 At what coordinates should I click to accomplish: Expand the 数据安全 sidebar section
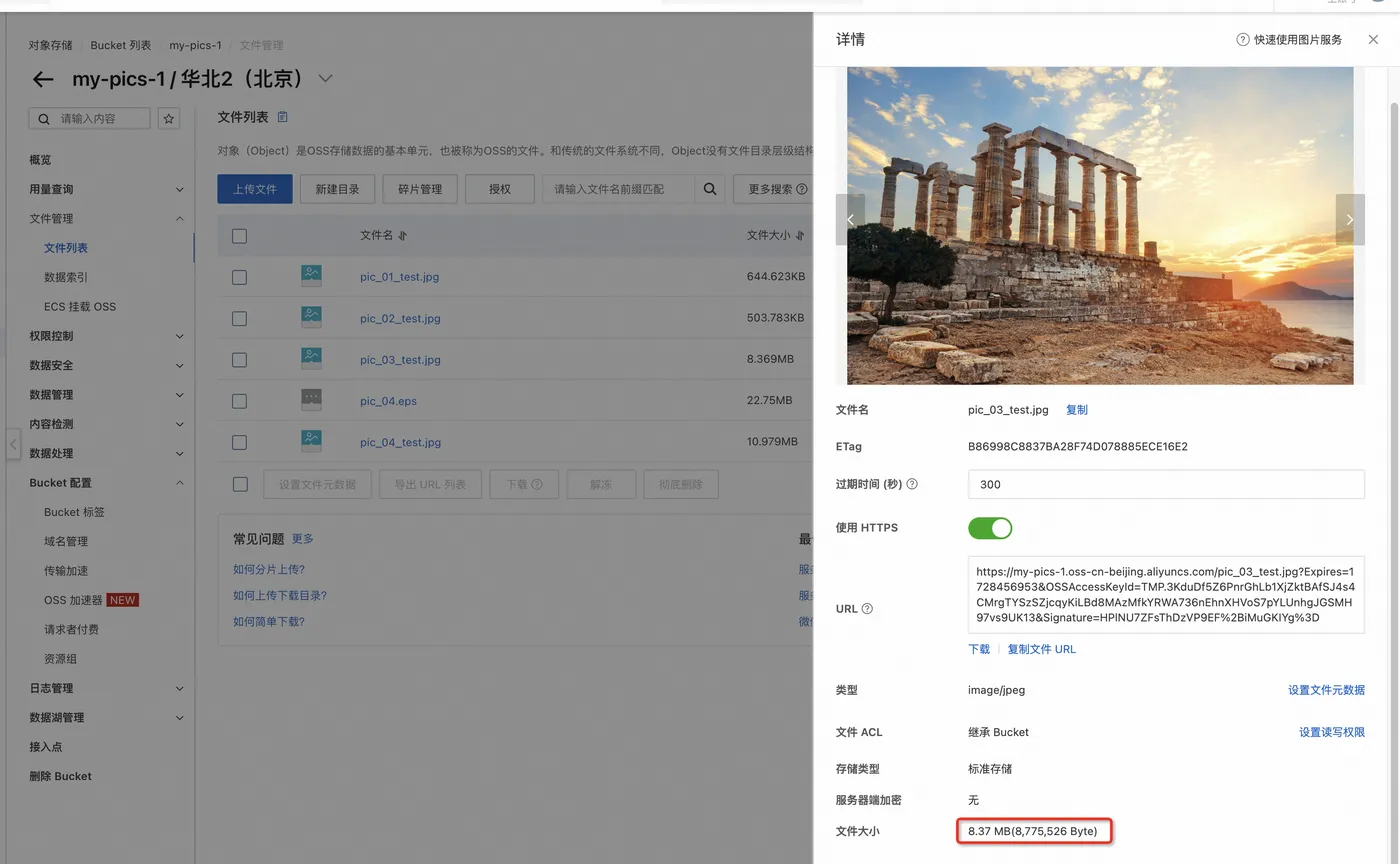click(x=180, y=365)
